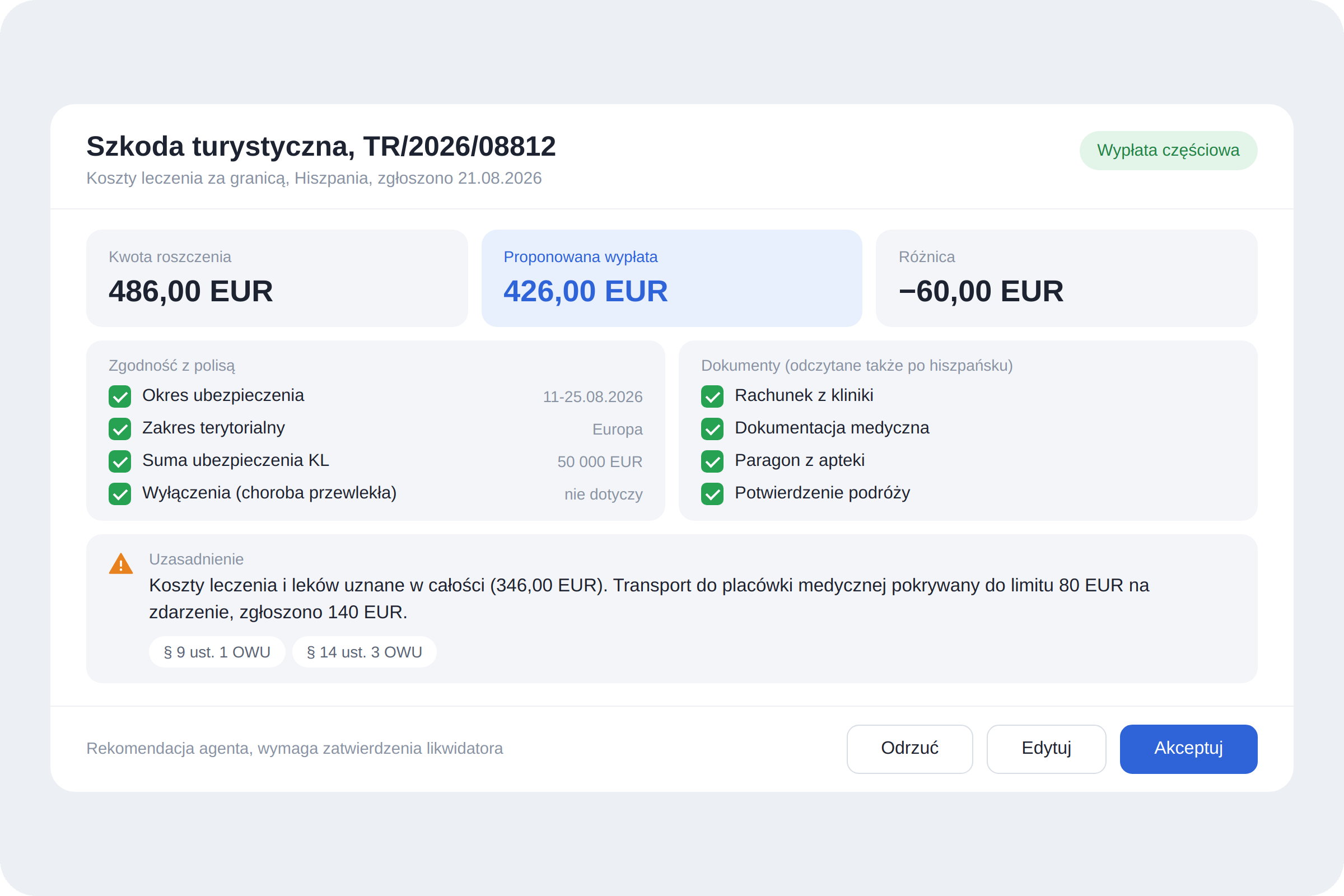Reject the claim with Odrzuć button
This screenshot has width=1344, height=896.
[909, 749]
